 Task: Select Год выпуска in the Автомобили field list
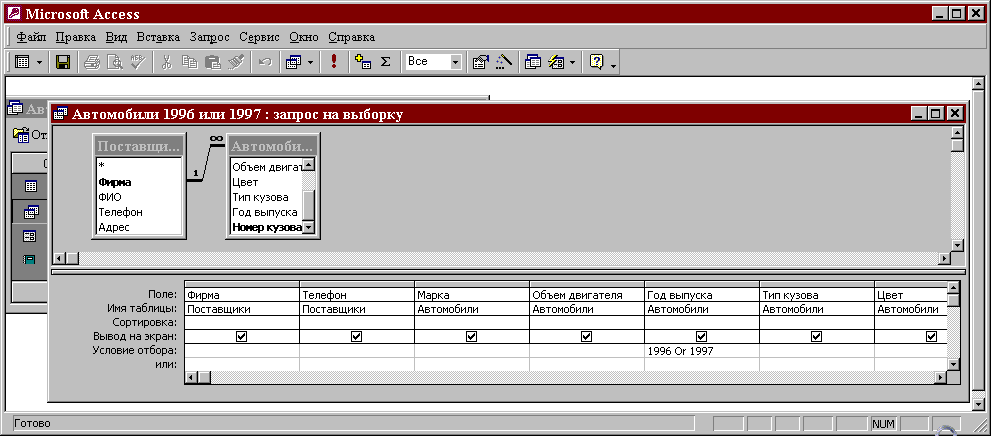point(267,212)
